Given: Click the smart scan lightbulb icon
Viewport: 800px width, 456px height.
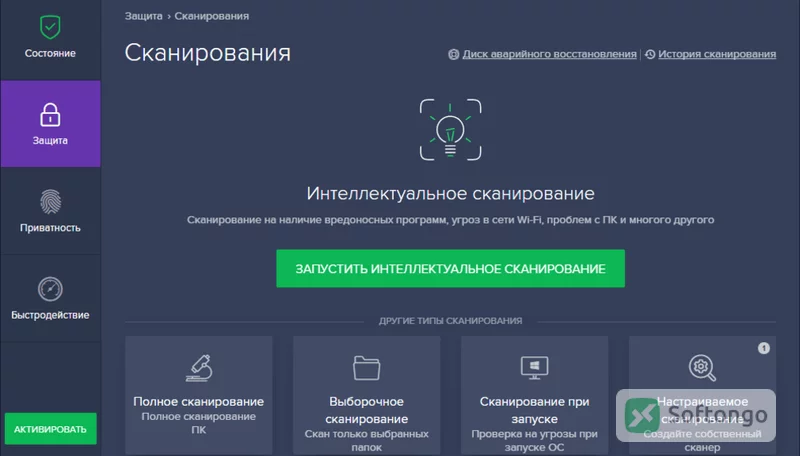Looking at the screenshot, I should tap(451, 130).
